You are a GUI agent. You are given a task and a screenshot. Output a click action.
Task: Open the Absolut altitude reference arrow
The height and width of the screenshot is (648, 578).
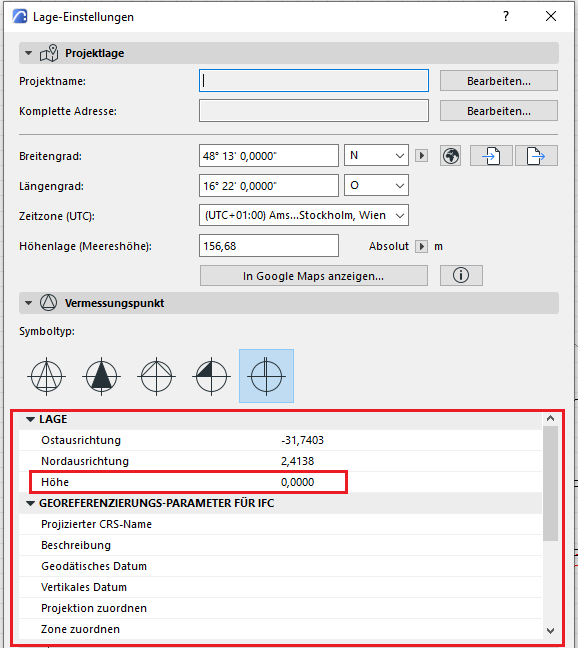pyautogui.click(x=421, y=246)
